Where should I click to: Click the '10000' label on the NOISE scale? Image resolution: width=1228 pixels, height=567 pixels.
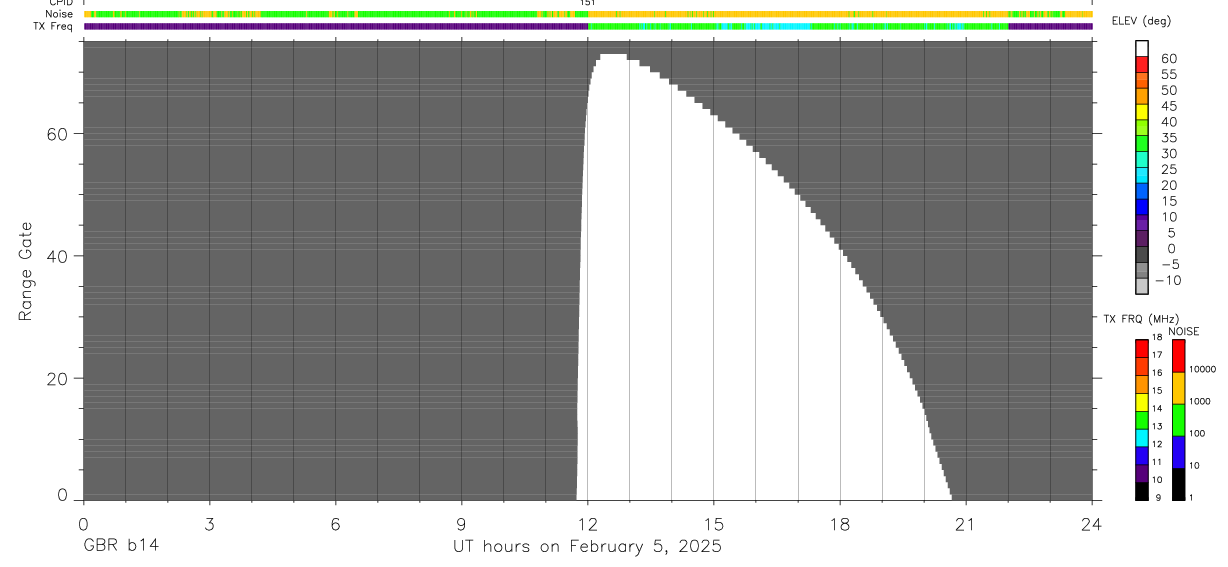click(1201, 369)
